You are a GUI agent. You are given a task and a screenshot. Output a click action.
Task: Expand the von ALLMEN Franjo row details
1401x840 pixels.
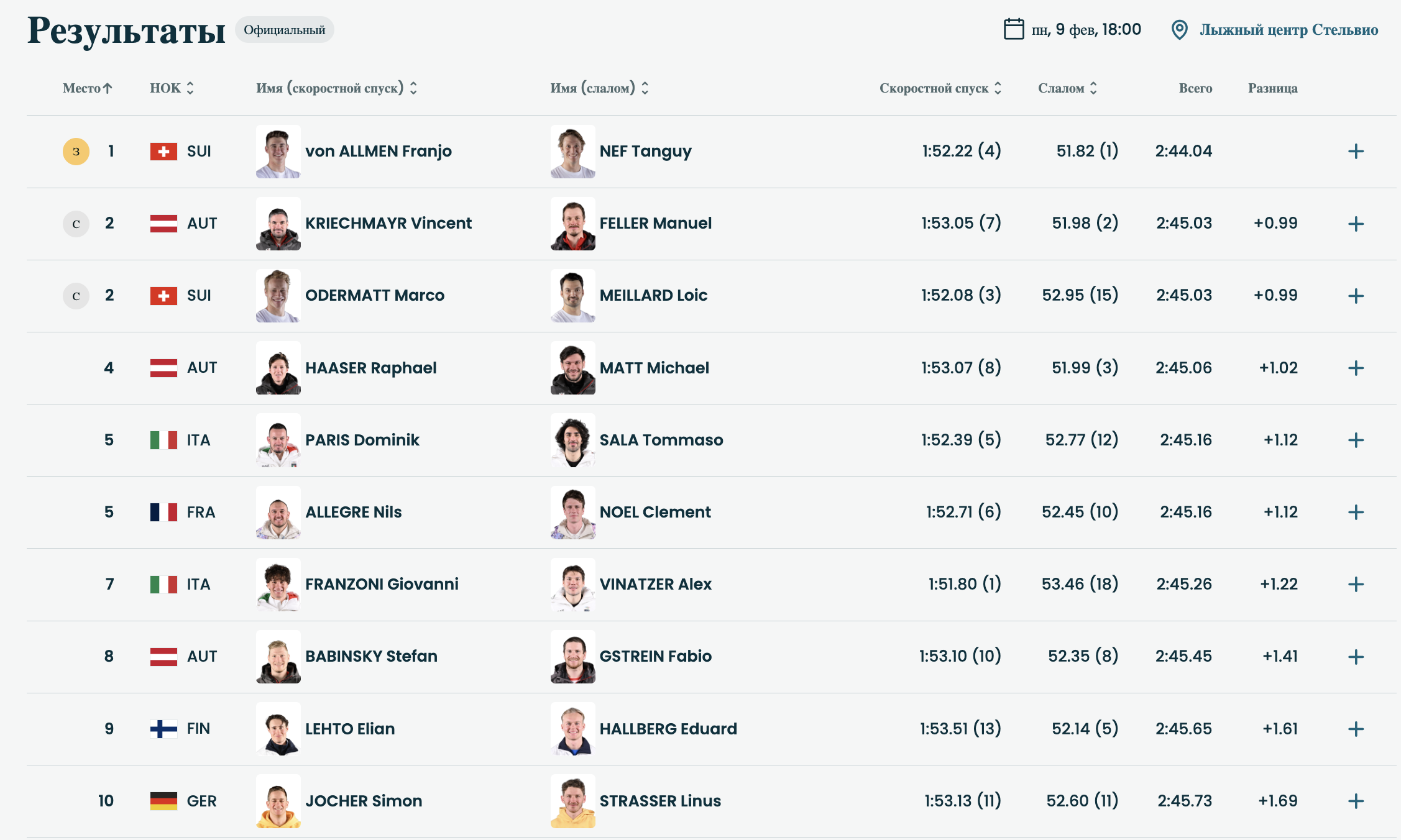[x=1356, y=152]
